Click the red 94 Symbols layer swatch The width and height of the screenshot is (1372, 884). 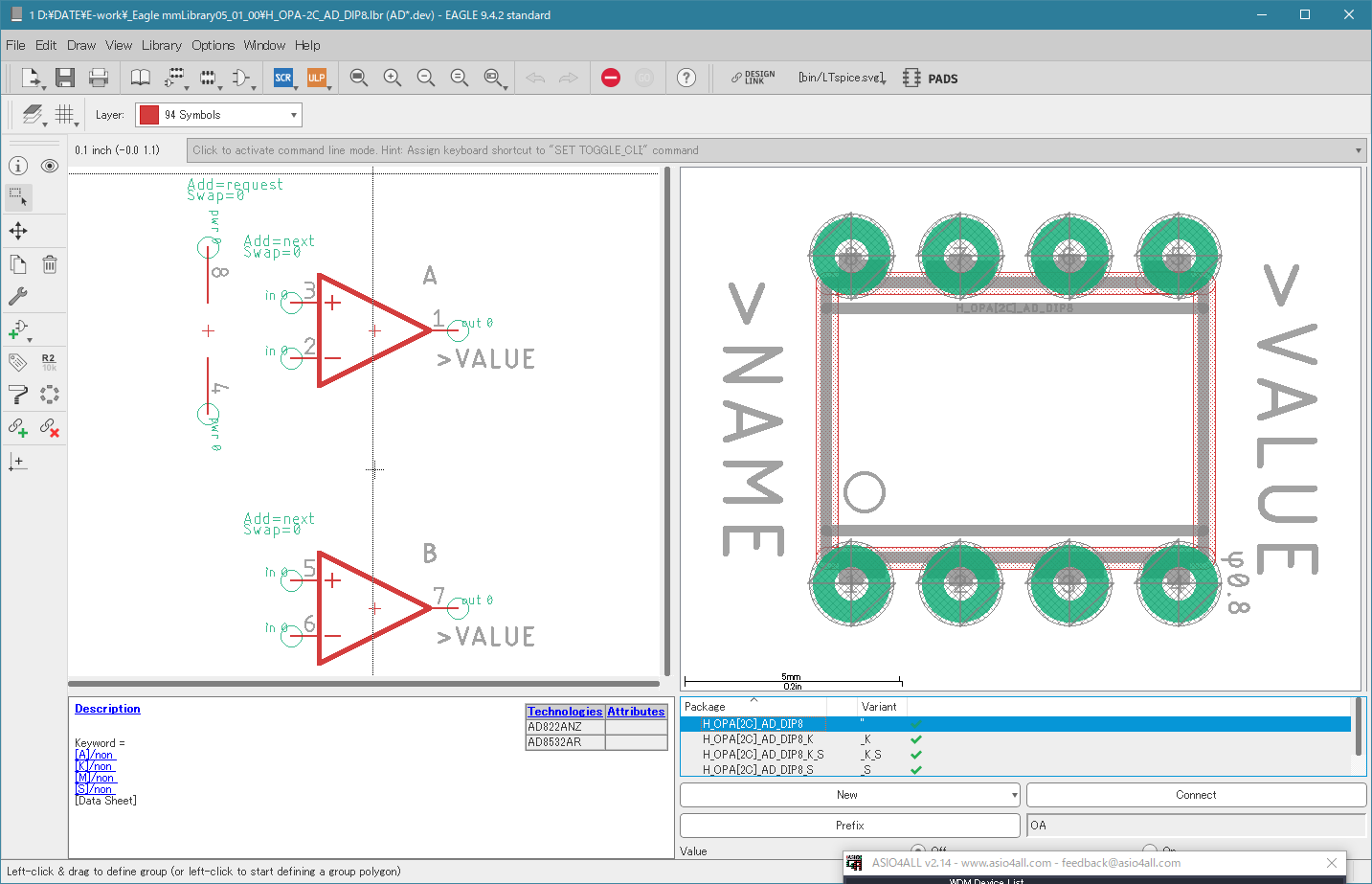click(149, 115)
